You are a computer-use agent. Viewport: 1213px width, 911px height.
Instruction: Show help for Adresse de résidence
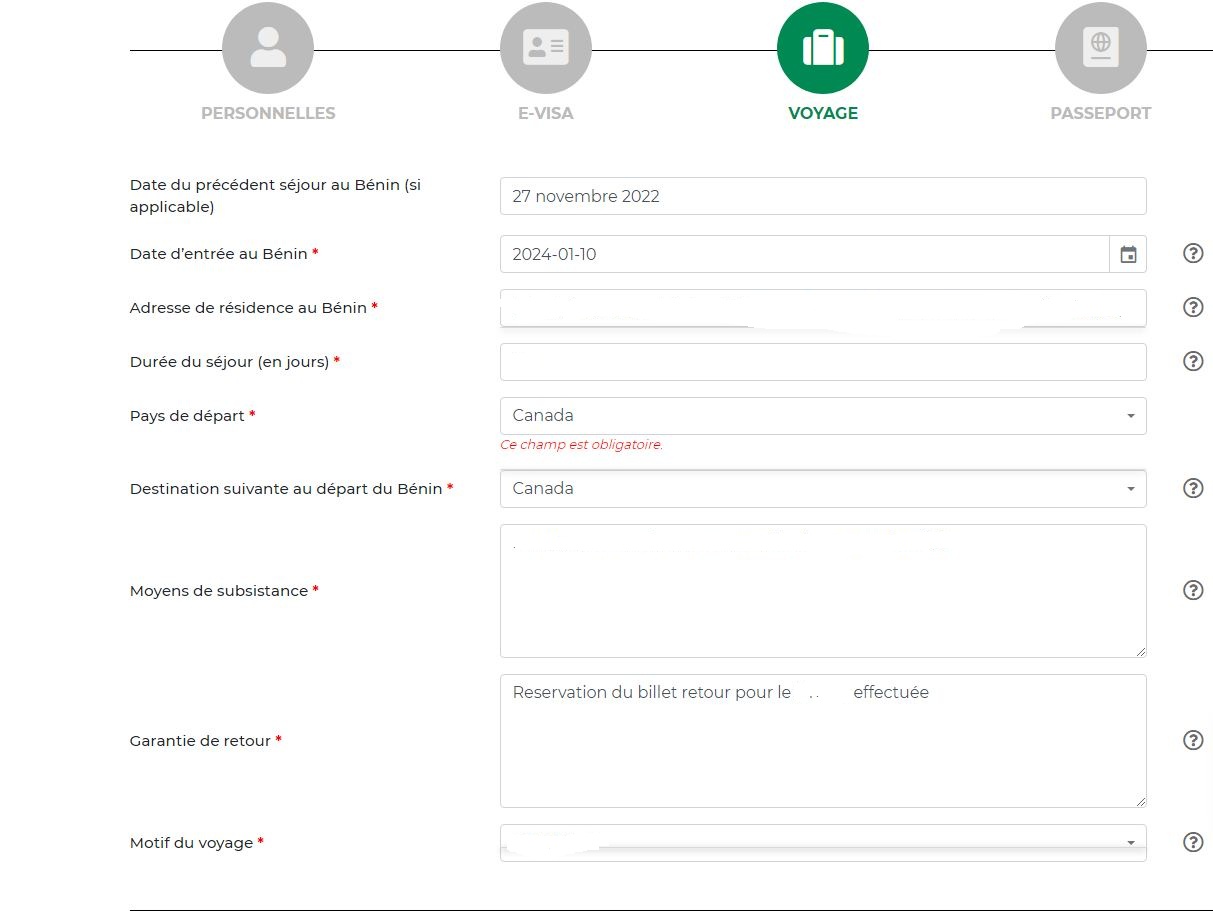1193,308
